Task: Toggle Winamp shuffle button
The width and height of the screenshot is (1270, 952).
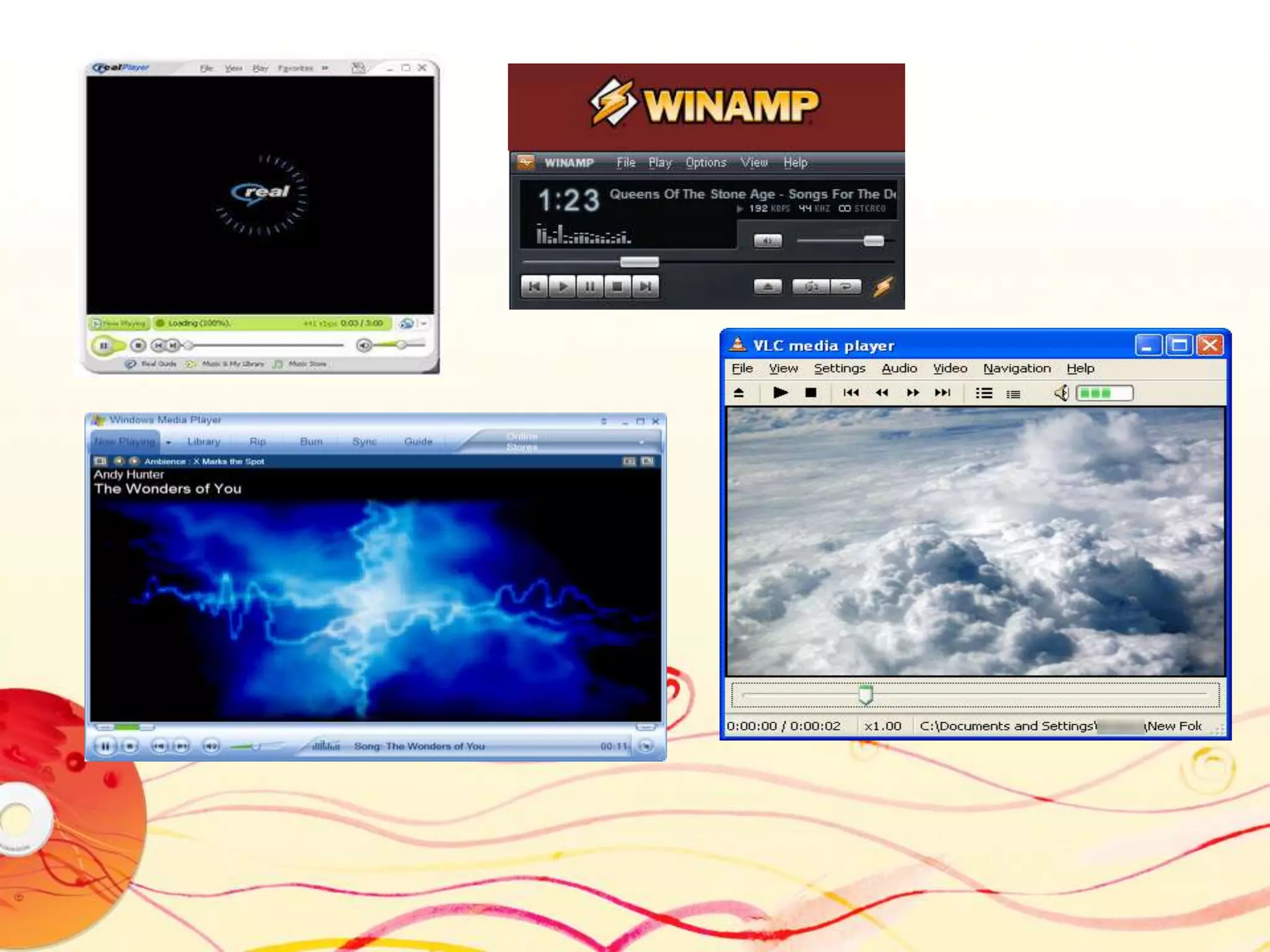Action: click(811, 287)
